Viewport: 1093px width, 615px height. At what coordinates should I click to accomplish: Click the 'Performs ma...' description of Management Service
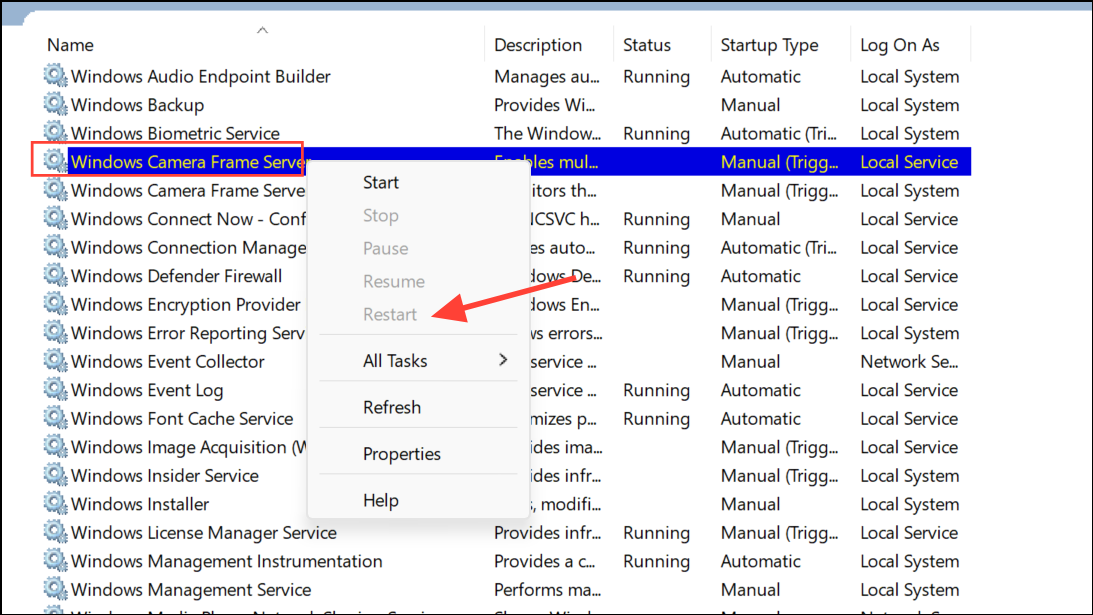547,590
